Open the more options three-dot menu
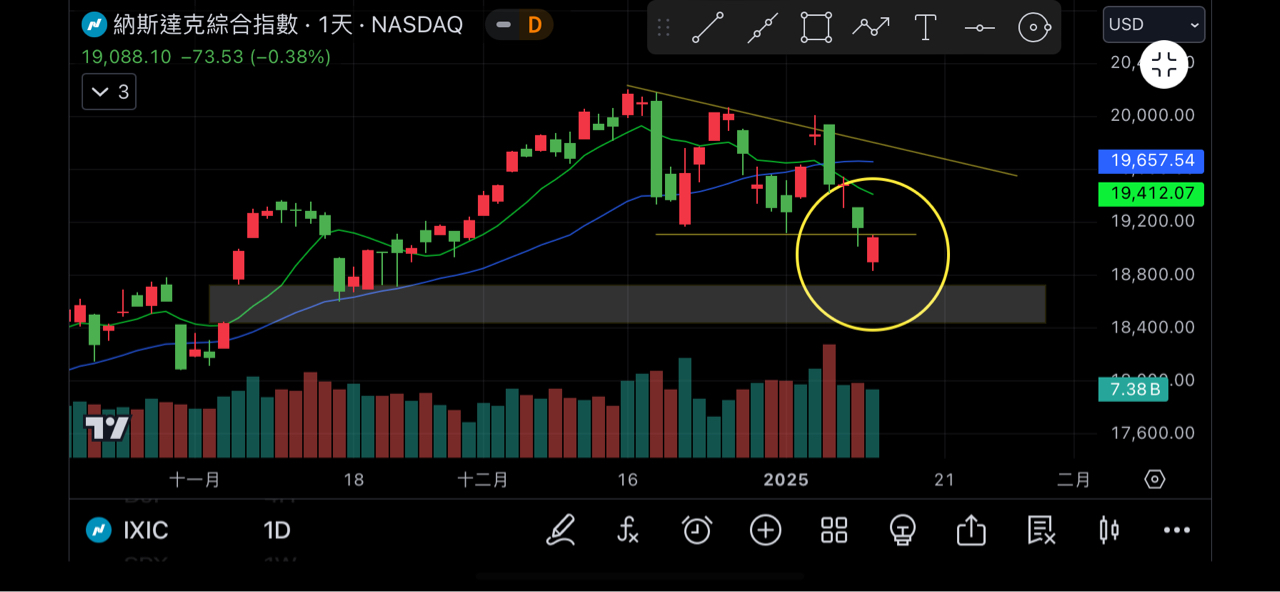The height and width of the screenshot is (592, 1280). 1177,530
